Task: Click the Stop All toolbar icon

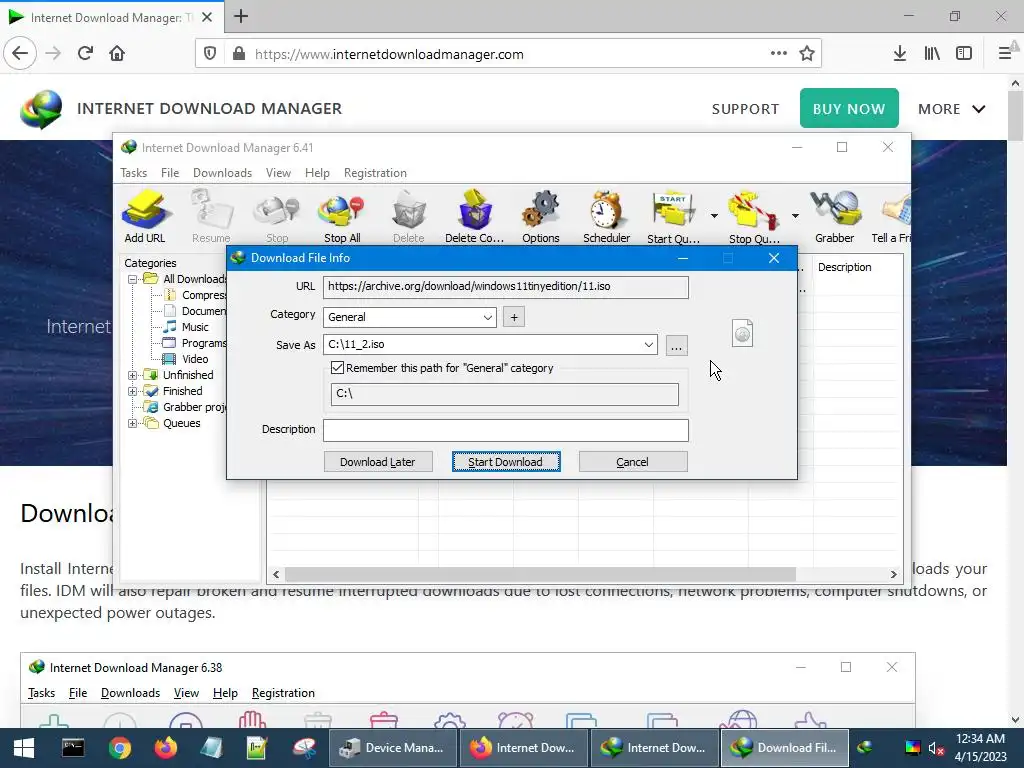Action: click(342, 217)
